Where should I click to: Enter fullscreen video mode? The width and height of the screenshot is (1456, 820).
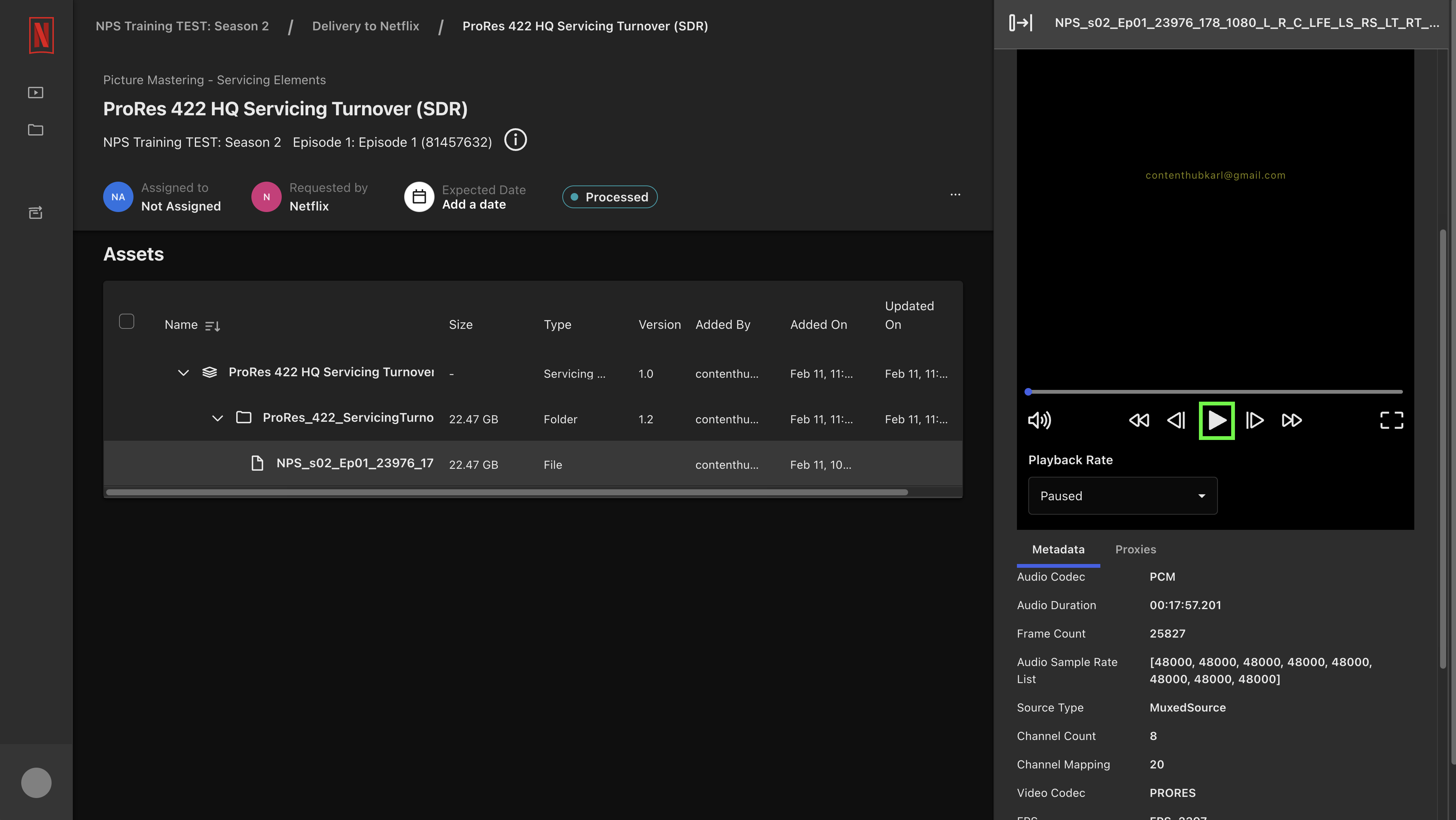click(1392, 420)
